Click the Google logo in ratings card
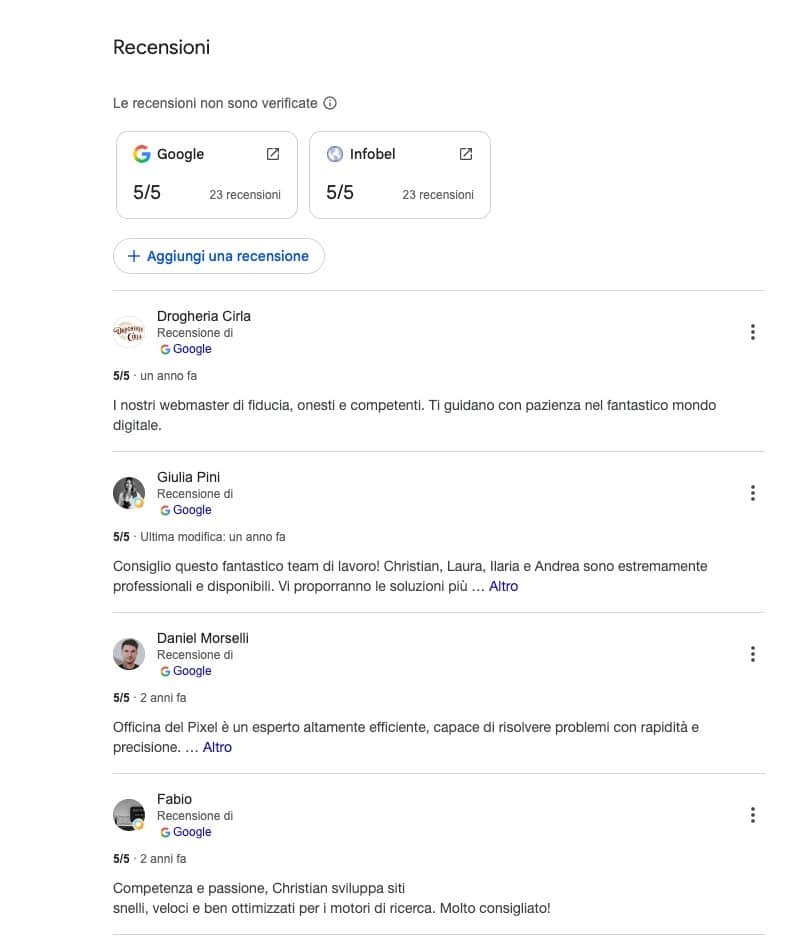Image resolution: width=804 pixels, height=936 pixels. point(141,154)
